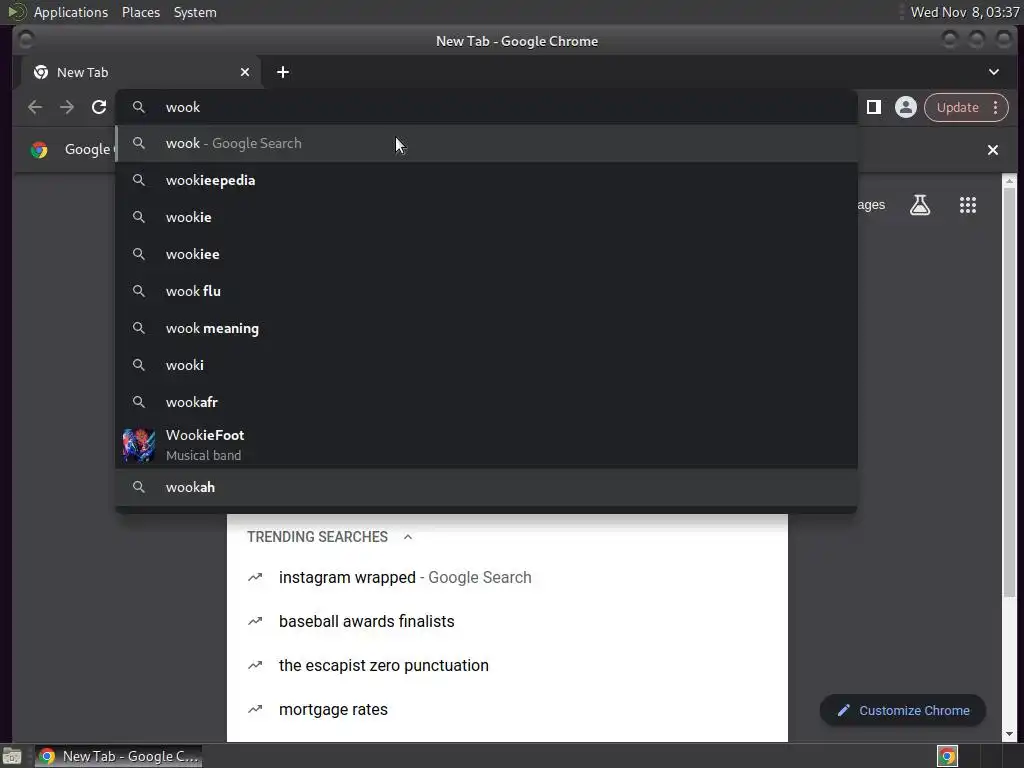Click the address bar containing 'wook'
Viewport: 1024px width, 768px height.
(x=487, y=107)
